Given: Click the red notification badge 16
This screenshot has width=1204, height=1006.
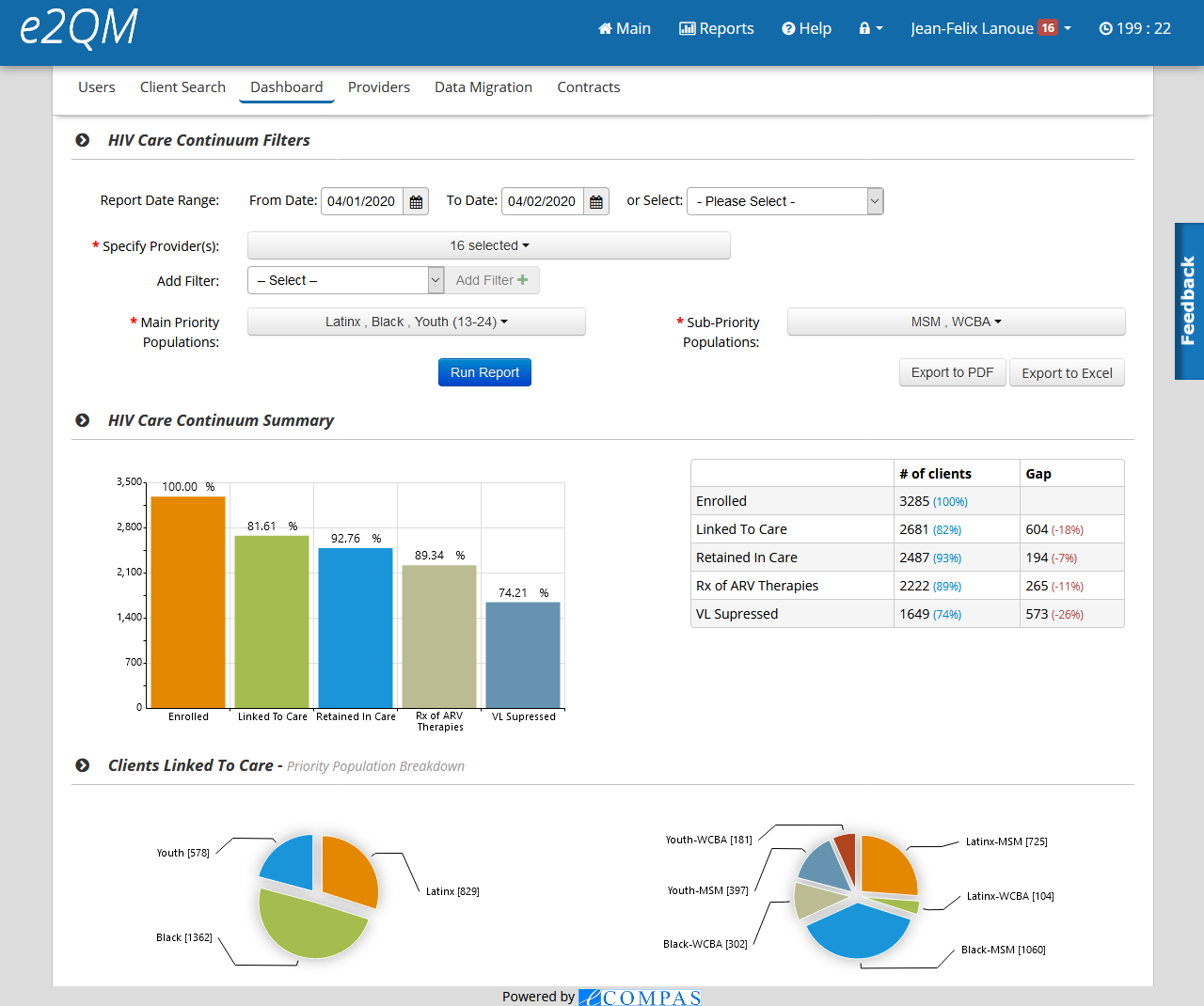Looking at the screenshot, I should click(x=1047, y=27).
